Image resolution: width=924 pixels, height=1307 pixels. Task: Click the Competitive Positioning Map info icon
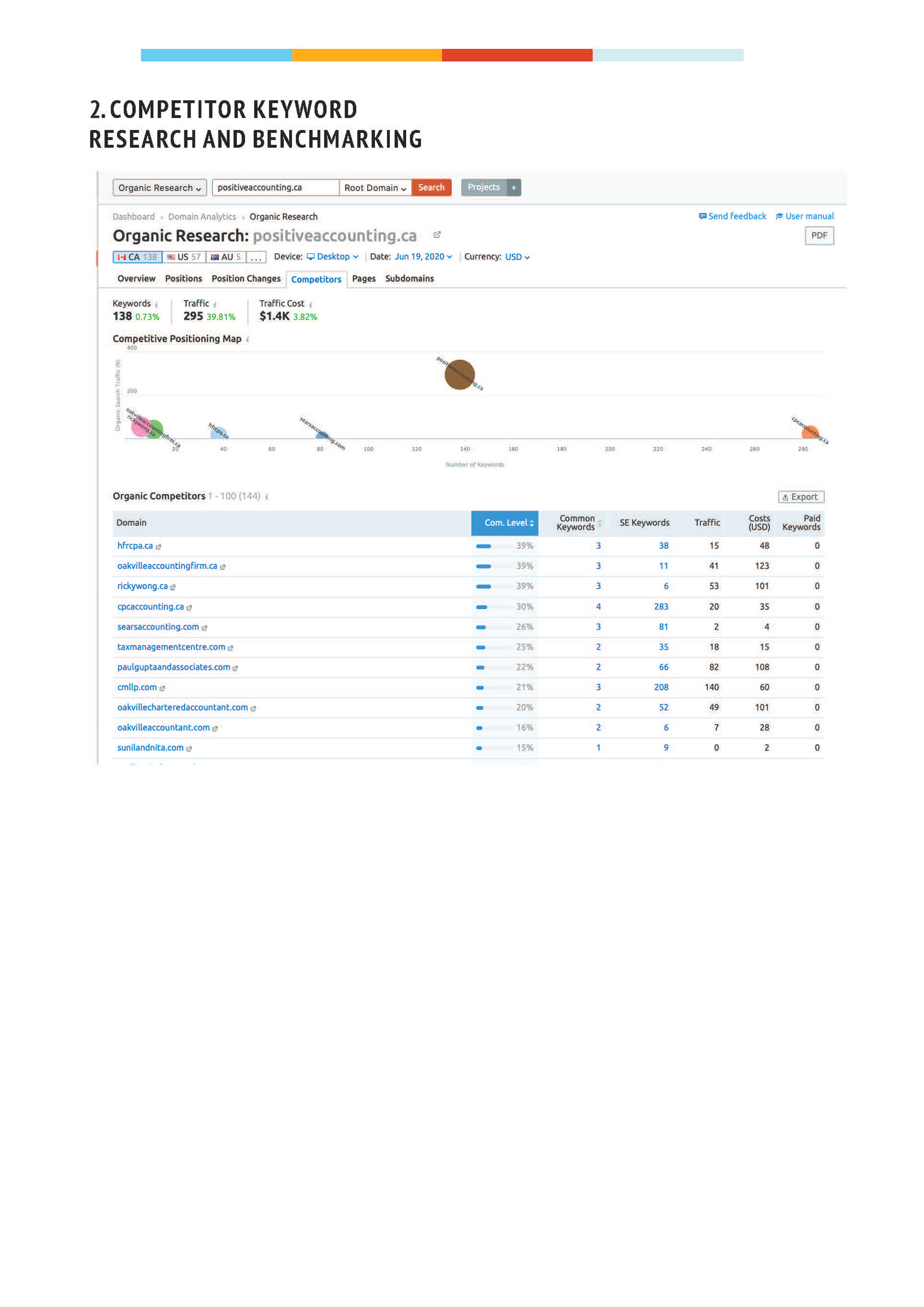coord(247,339)
